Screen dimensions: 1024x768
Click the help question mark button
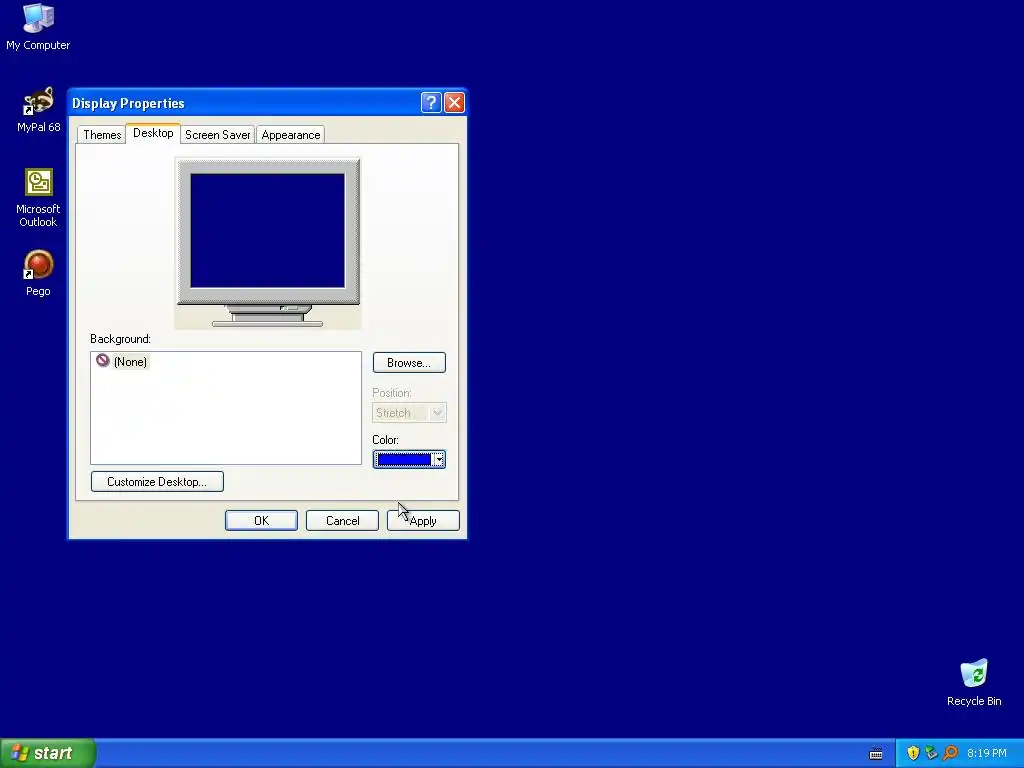(x=431, y=103)
